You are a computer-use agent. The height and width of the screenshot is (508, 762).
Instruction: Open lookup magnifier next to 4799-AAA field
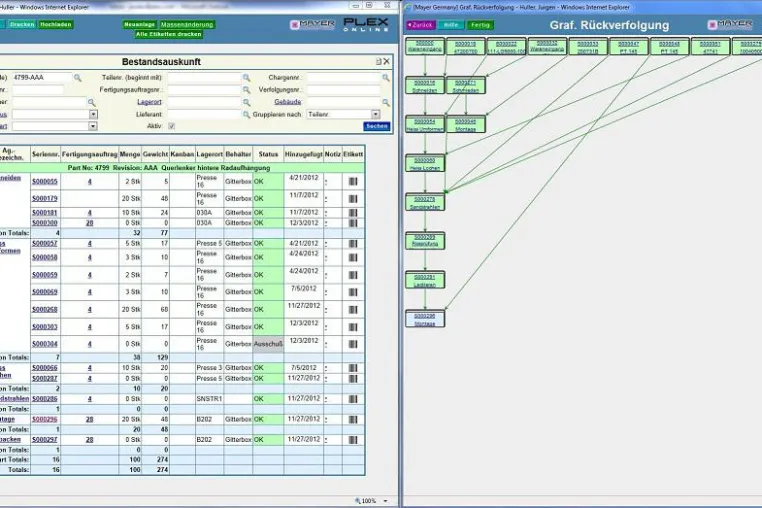[78, 78]
